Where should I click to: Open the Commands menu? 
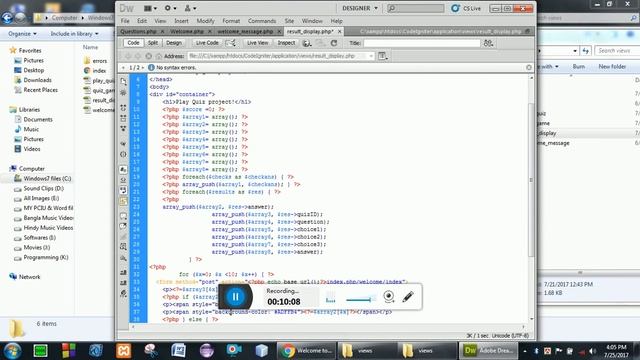click(262, 21)
